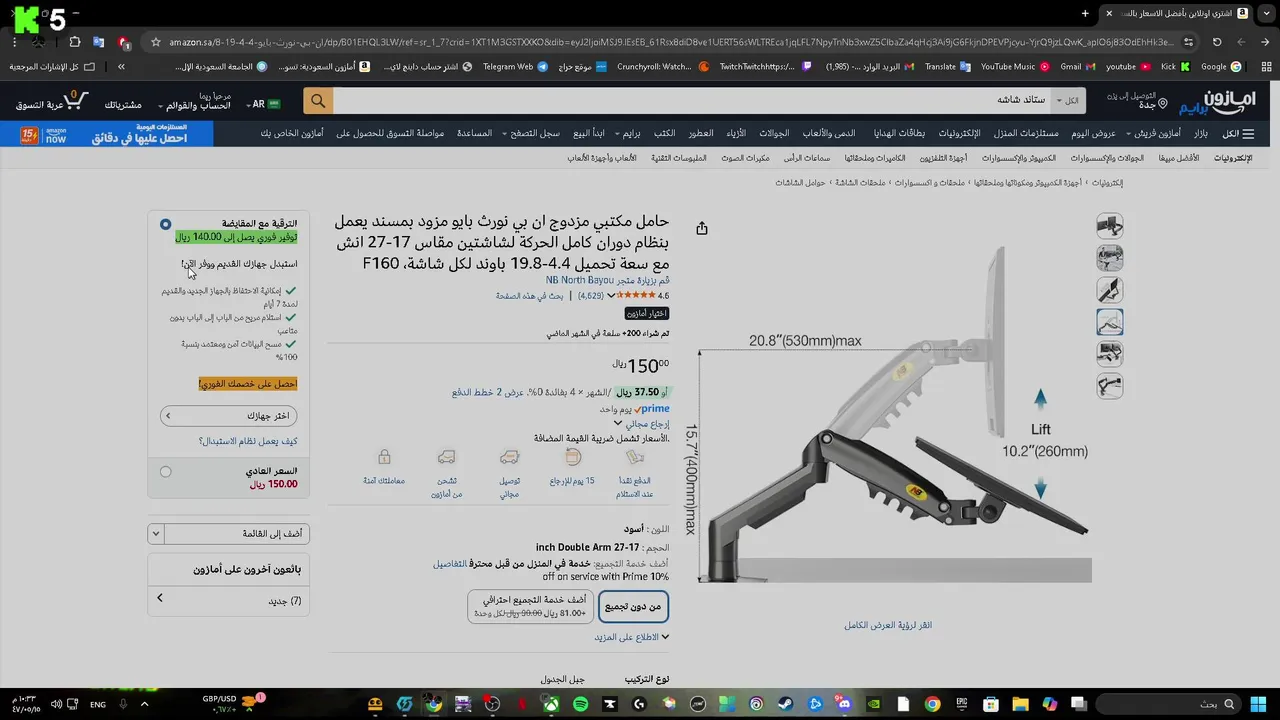The width and height of the screenshot is (1280, 720).
Task: Open a new browser tab
Action: click(1085, 13)
